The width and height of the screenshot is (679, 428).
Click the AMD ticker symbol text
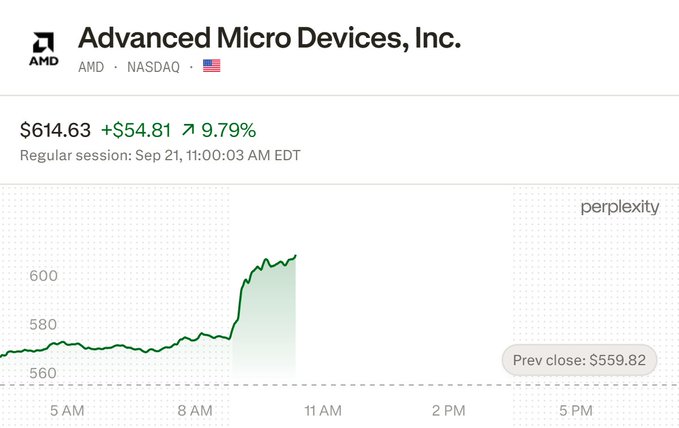pyautogui.click(x=91, y=67)
